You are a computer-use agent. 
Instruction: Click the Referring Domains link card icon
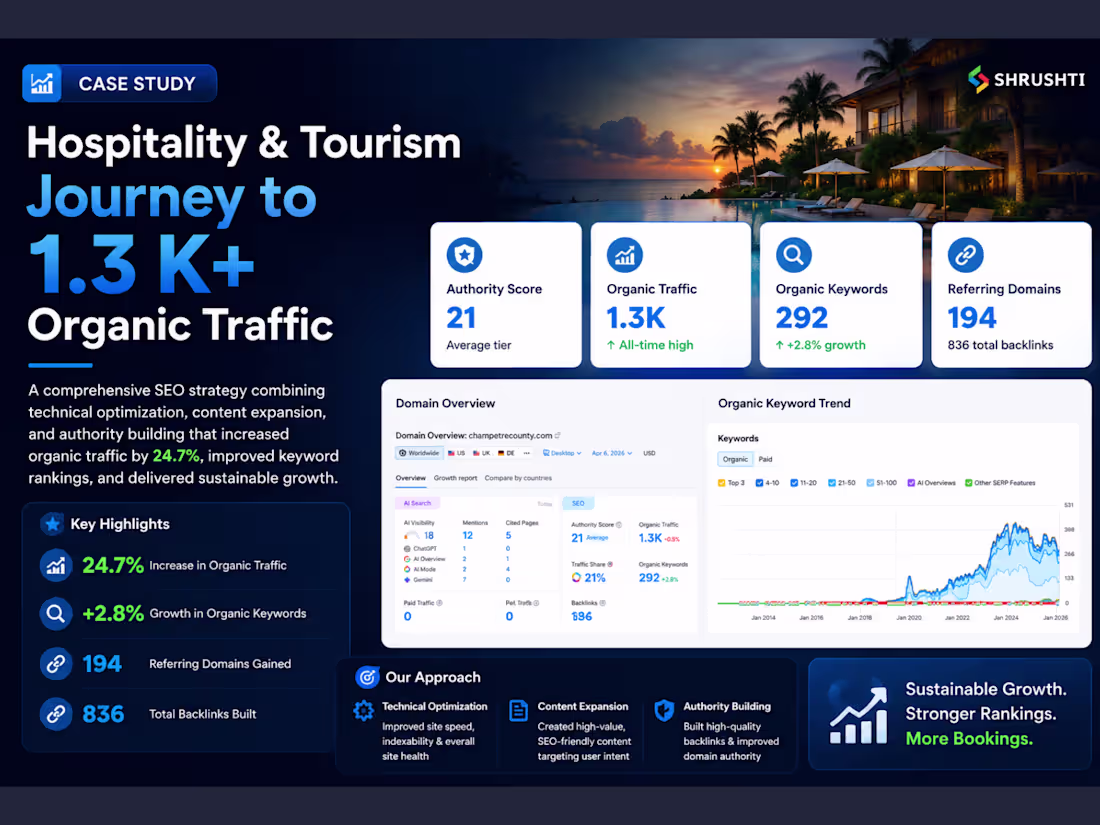tap(965, 255)
